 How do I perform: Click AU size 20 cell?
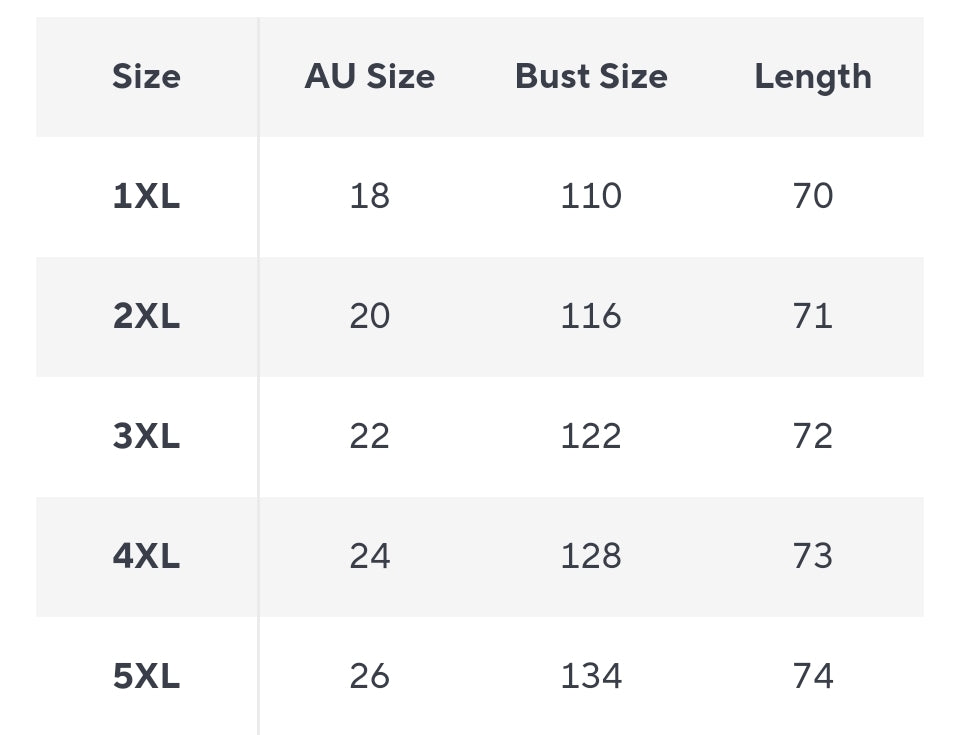pos(369,316)
